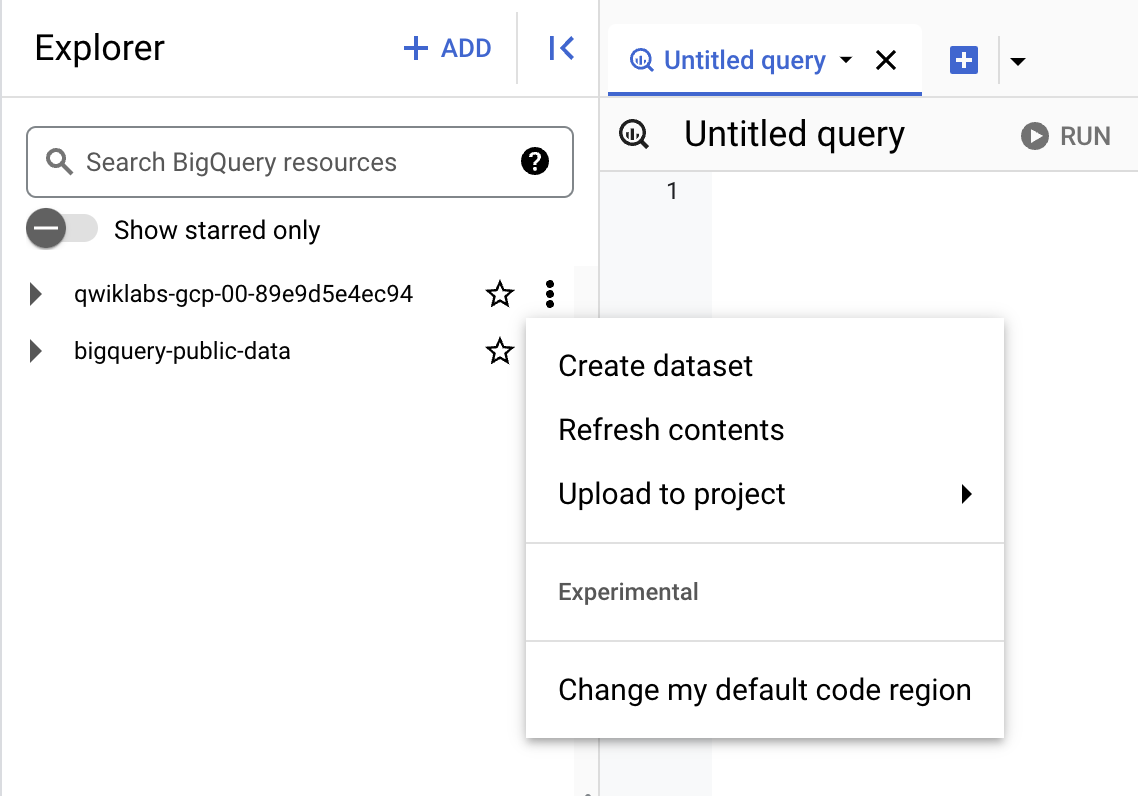Screen dimensions: 1138x796
Task: Open the Upload to project submenu
Action: [x=765, y=494]
